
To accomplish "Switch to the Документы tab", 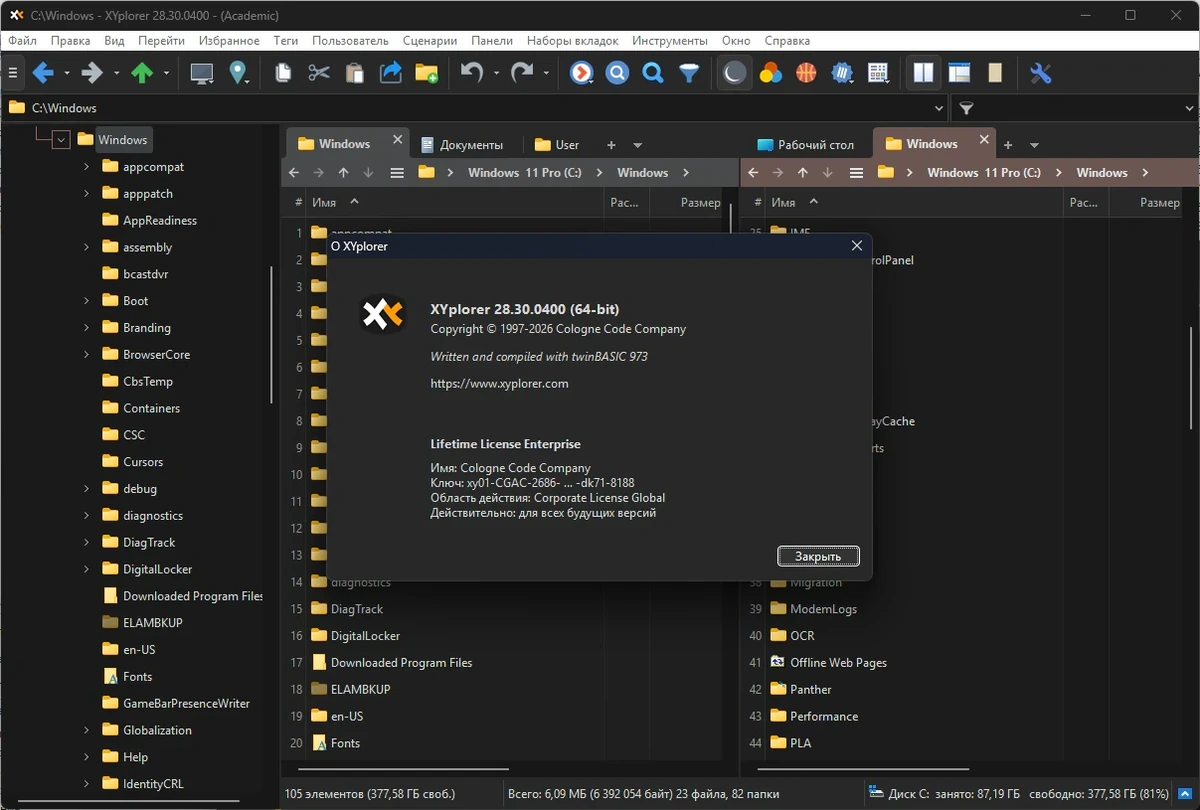I will (x=461, y=145).
